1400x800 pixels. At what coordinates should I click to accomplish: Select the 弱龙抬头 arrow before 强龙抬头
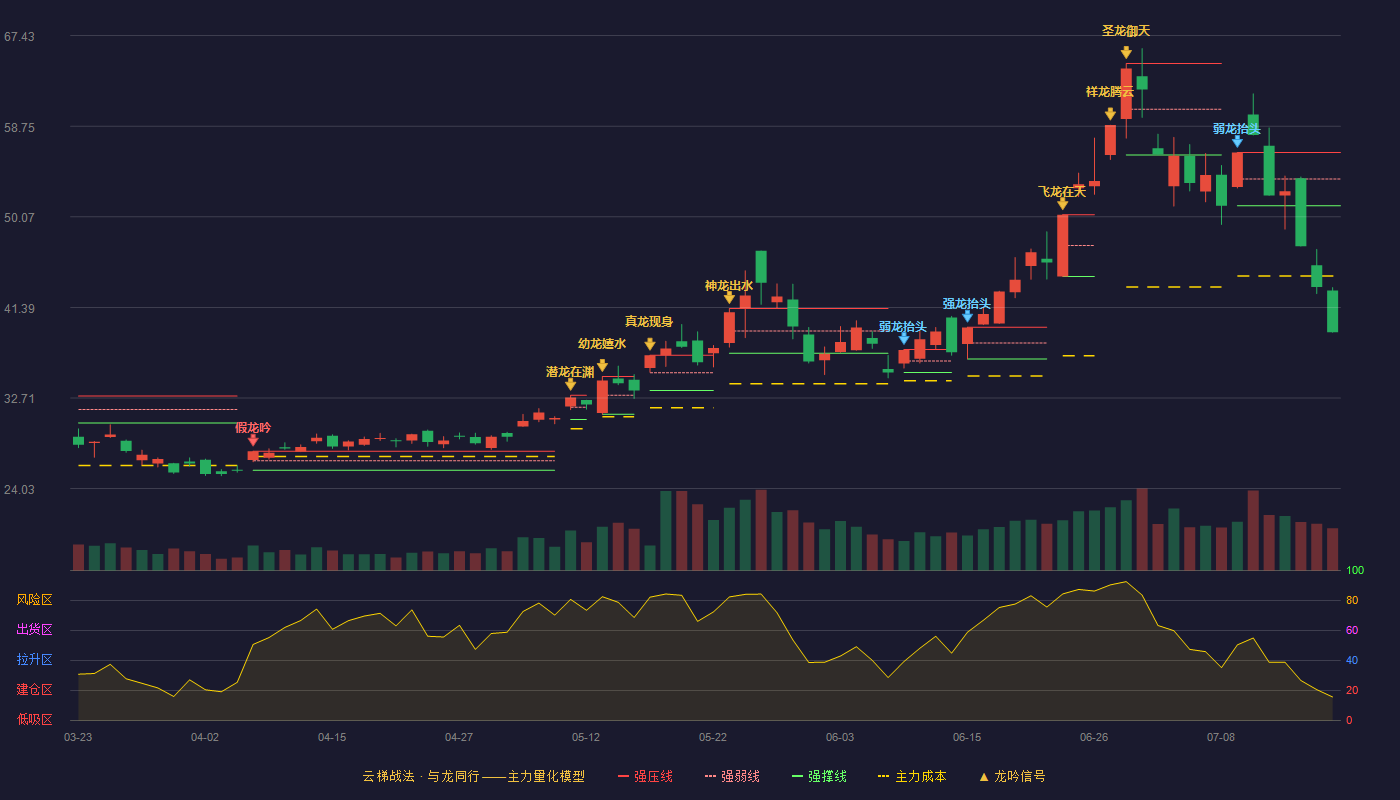pyautogui.click(x=904, y=339)
